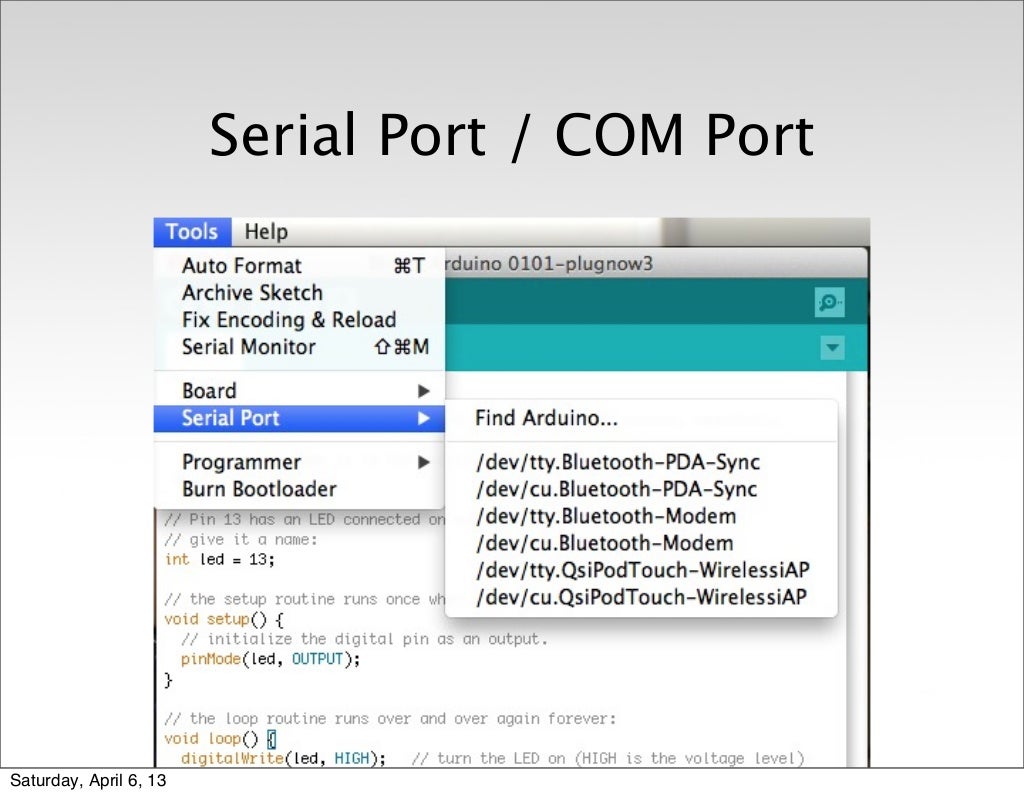This screenshot has width=1024, height=797.
Task: Click the slide title Serial Port / COM Port
Action: pyautogui.click(x=511, y=135)
